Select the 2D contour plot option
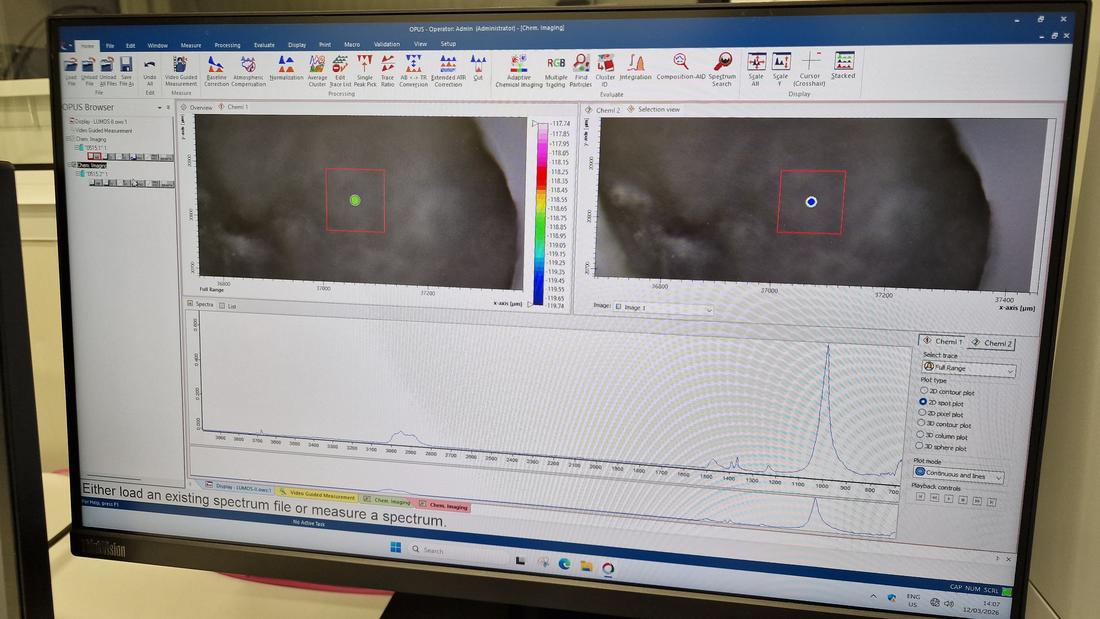Image resolution: width=1100 pixels, height=619 pixels. click(x=923, y=391)
